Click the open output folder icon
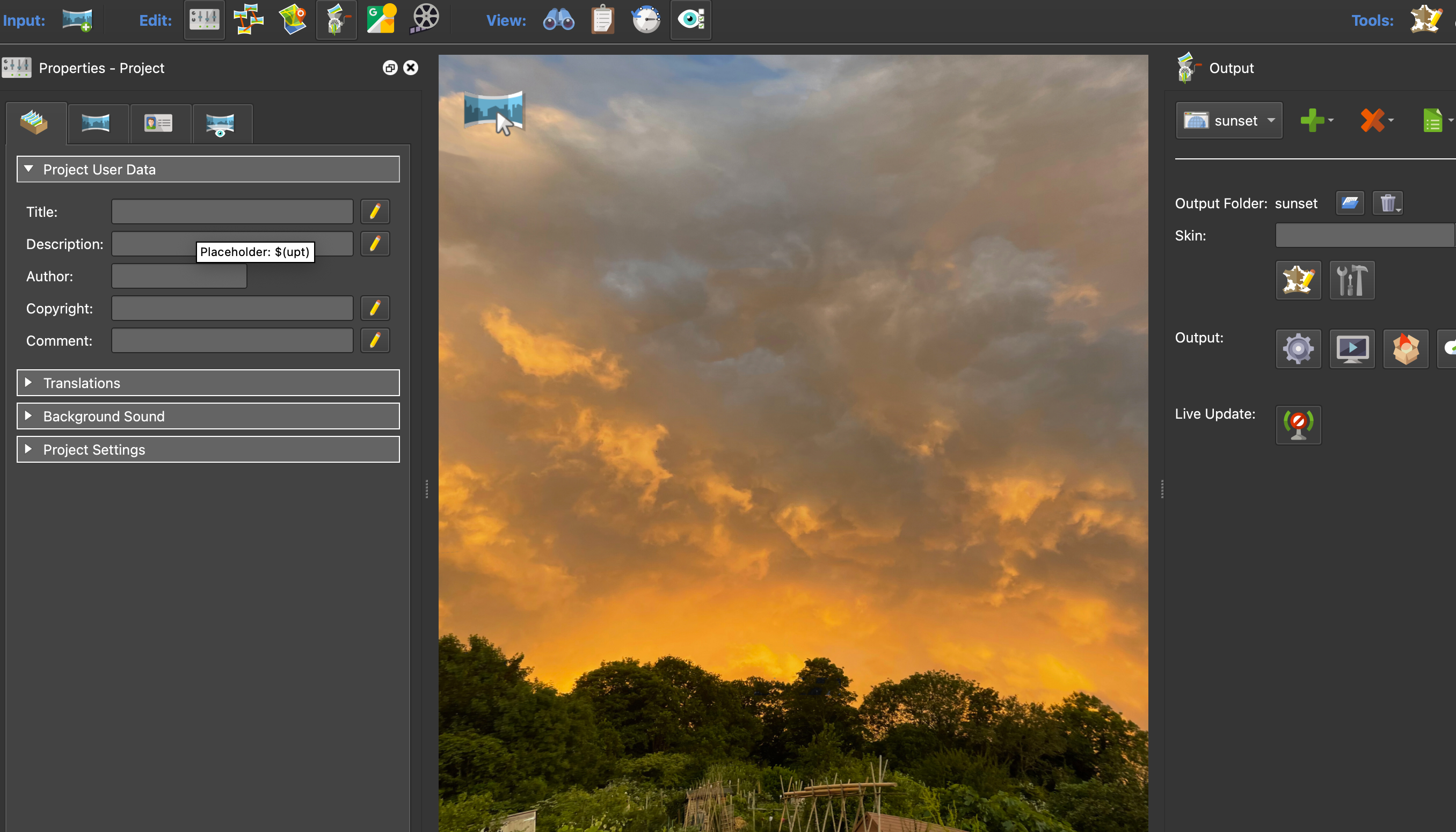Image resolution: width=1456 pixels, height=832 pixels. [1350, 203]
